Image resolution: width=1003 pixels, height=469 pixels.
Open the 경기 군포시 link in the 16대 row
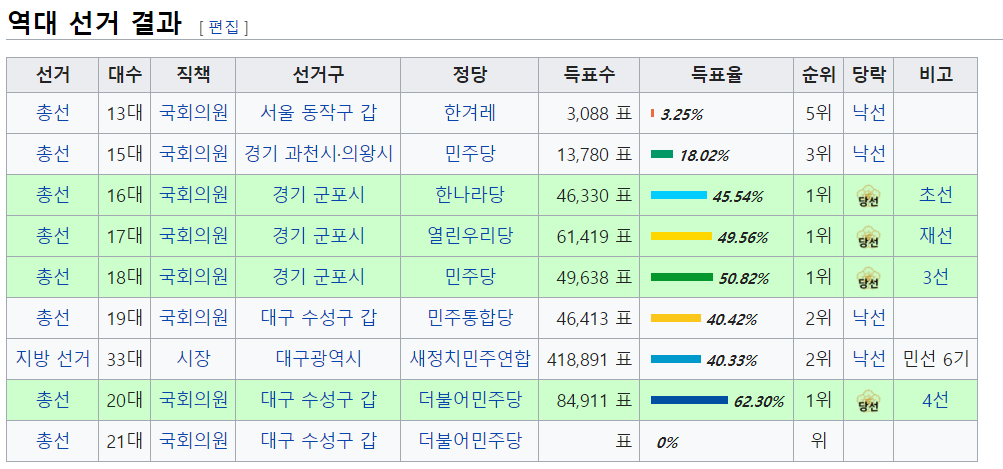pos(318,195)
